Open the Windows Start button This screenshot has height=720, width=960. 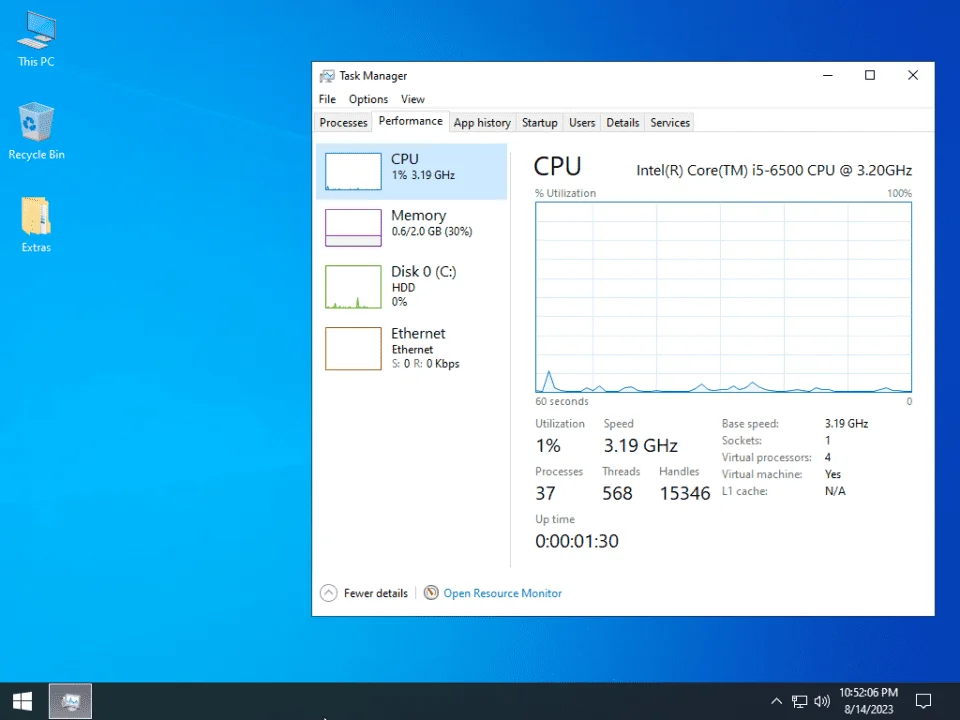pos(23,701)
